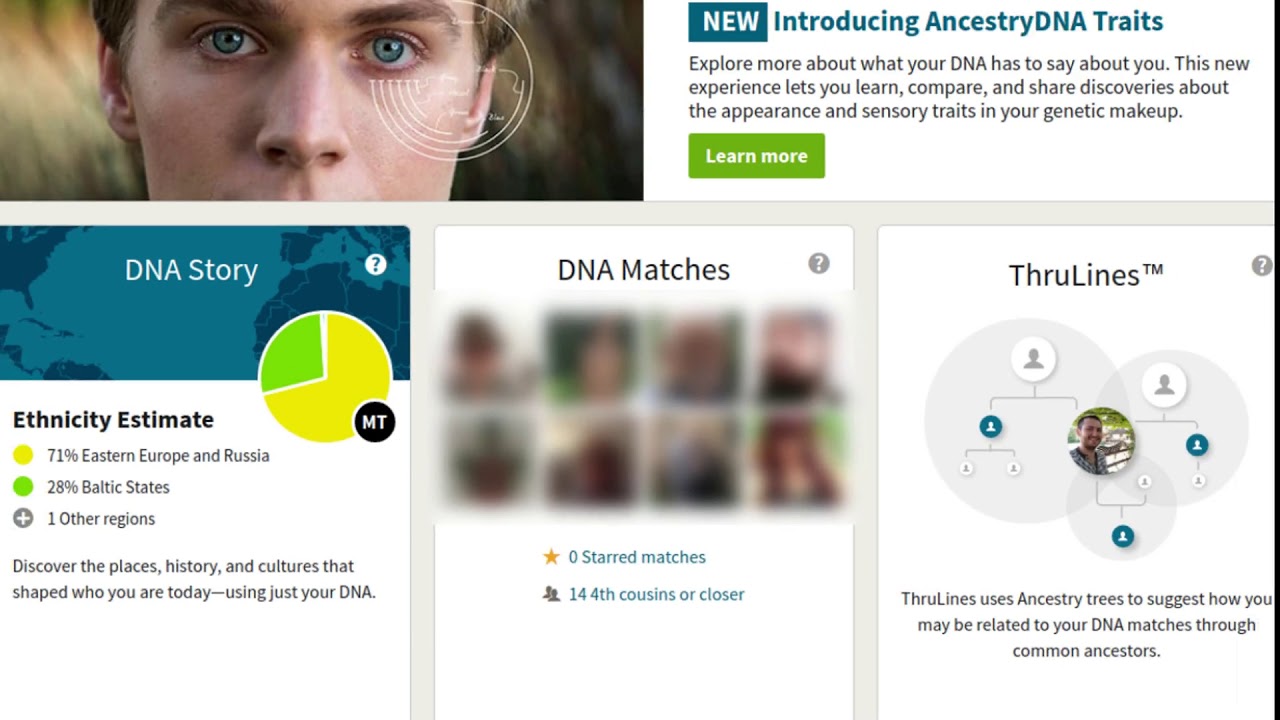Click the DNA Story help question mark icon
The image size is (1280, 720).
tap(375, 264)
